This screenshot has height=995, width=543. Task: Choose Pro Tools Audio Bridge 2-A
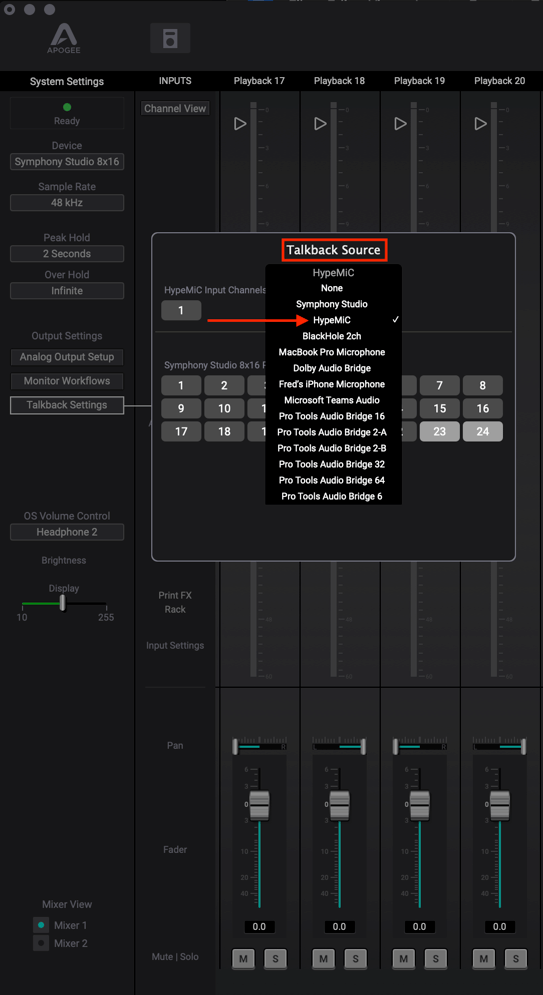point(333,432)
